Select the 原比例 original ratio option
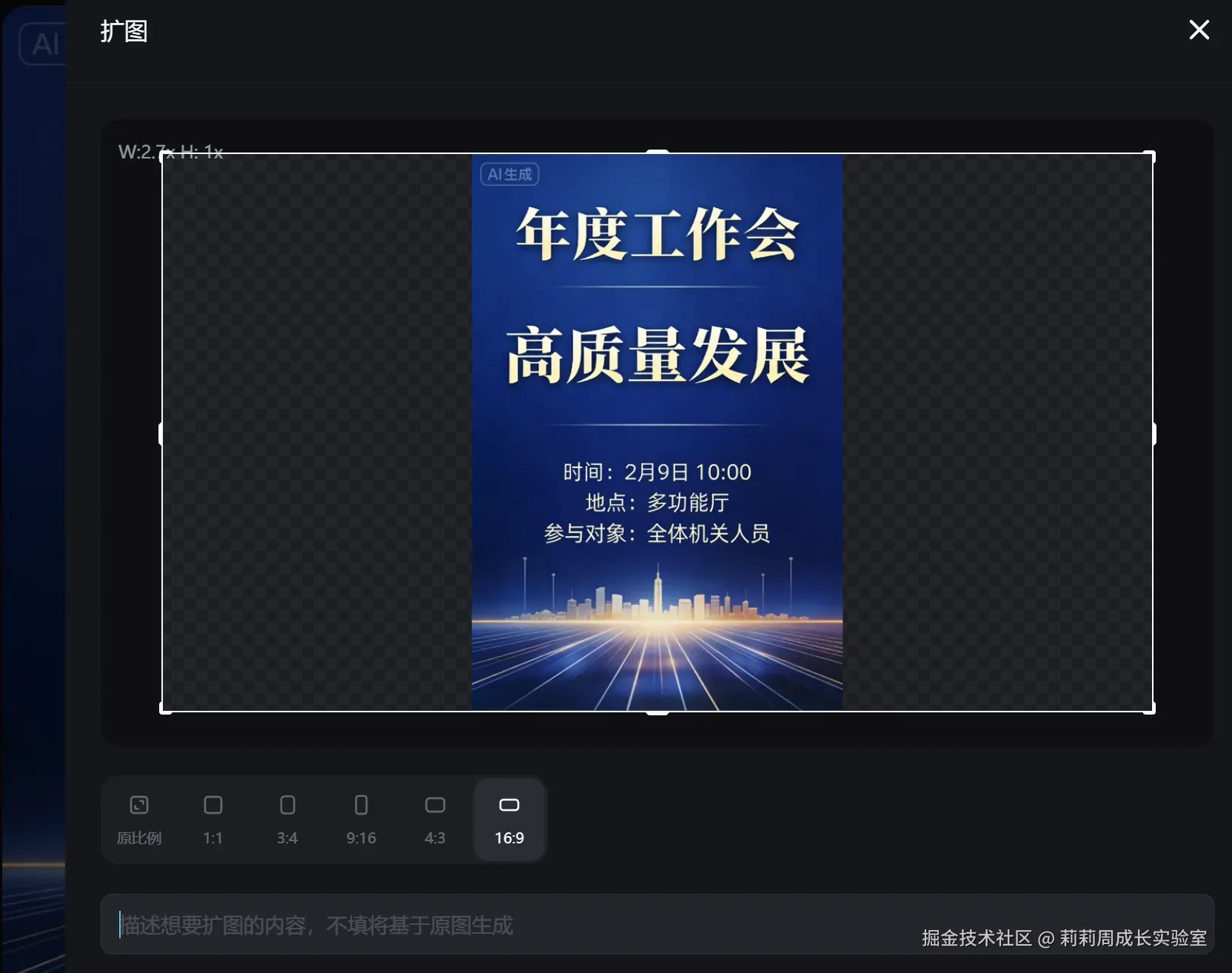 tap(139, 819)
